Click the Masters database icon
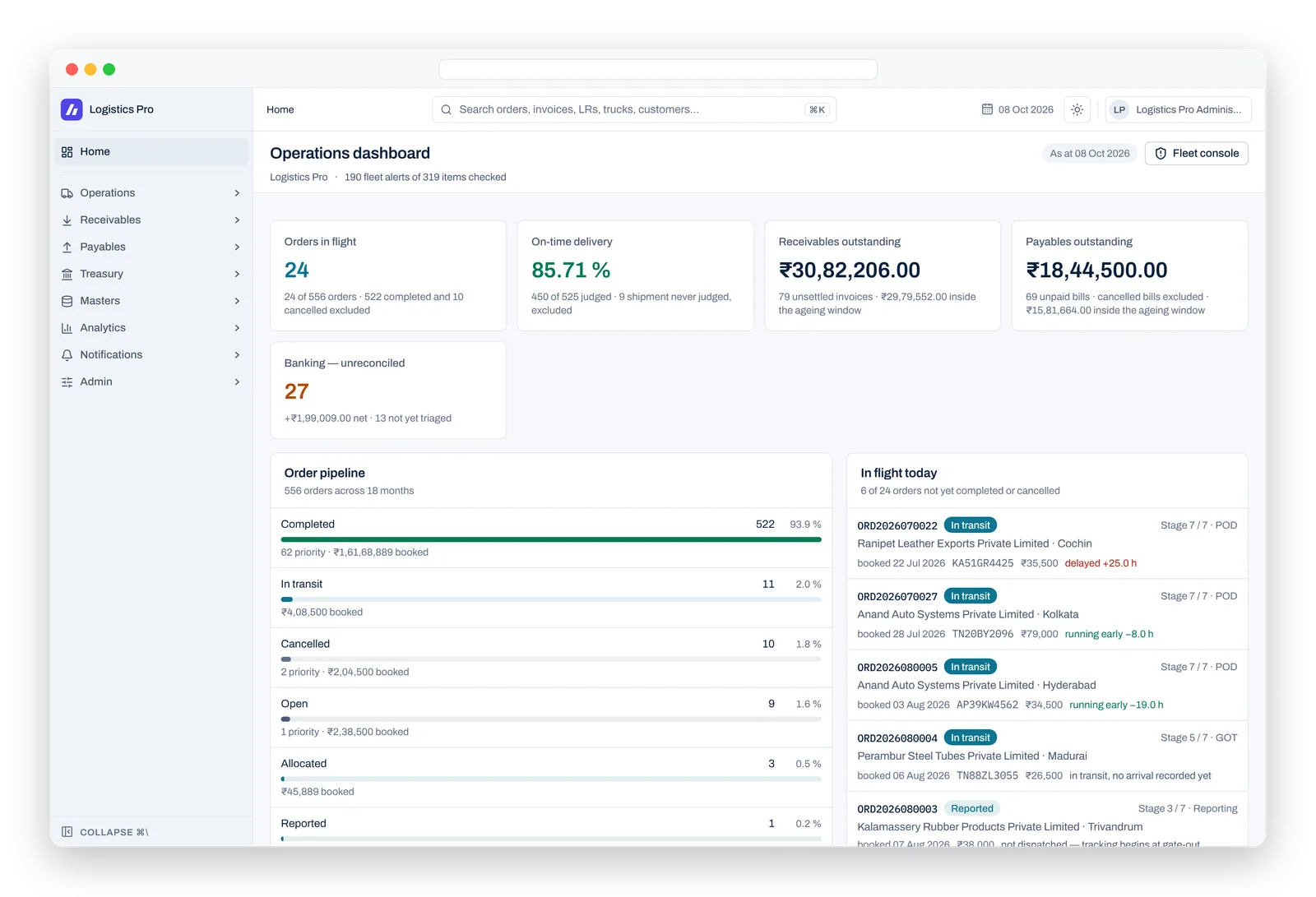The width and height of the screenshot is (1316, 897). click(x=67, y=301)
